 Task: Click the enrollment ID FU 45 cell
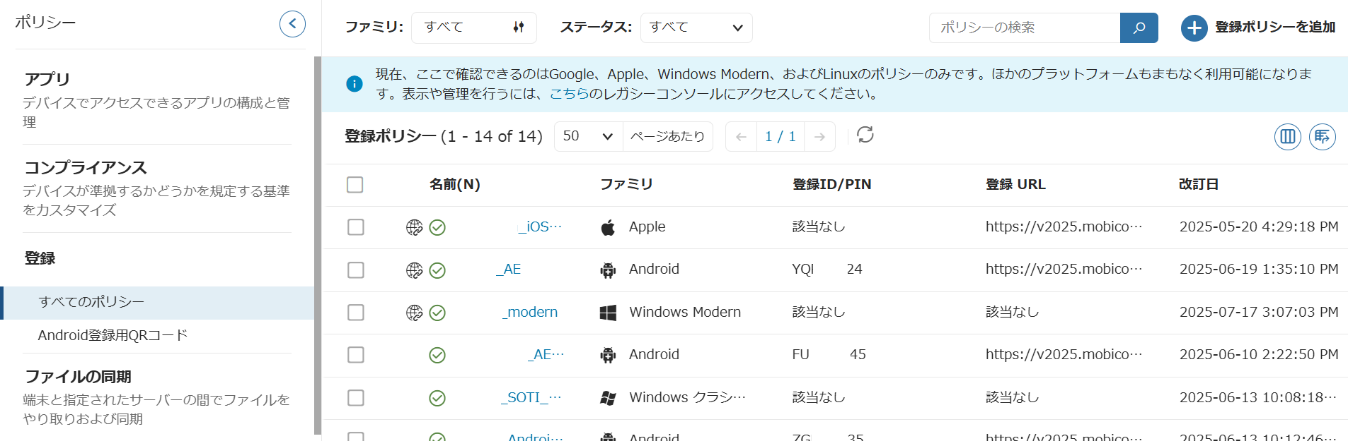pyautogui.click(x=829, y=355)
